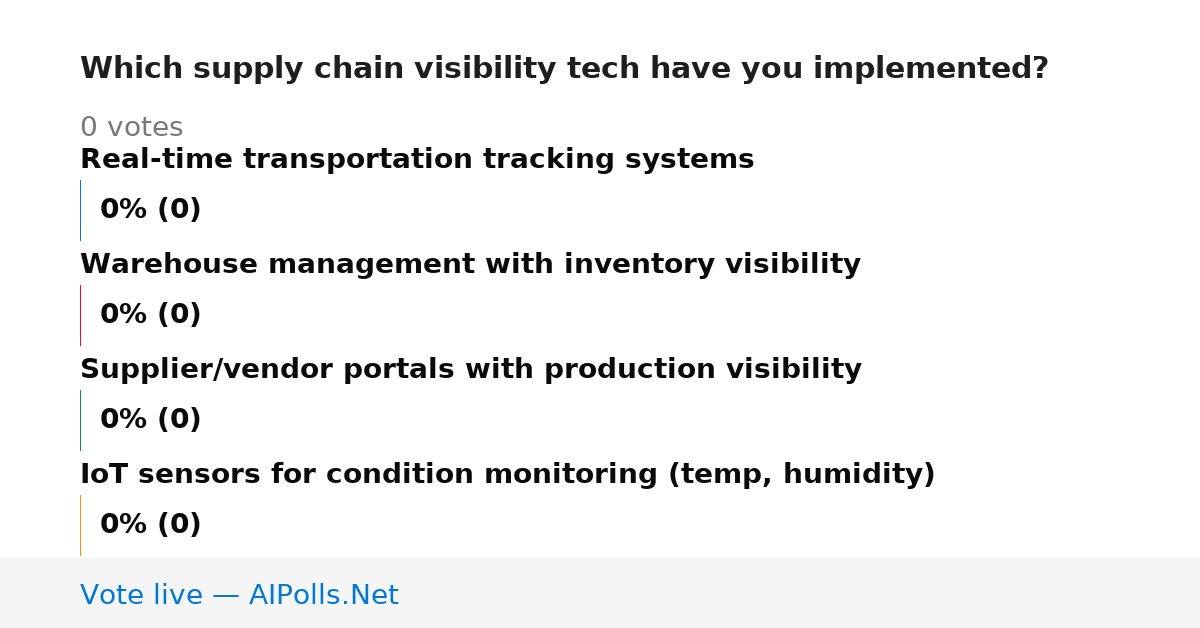Click the blue bar under Real-time transportation tracking
The image size is (1200, 628).
pyautogui.click(x=80, y=210)
